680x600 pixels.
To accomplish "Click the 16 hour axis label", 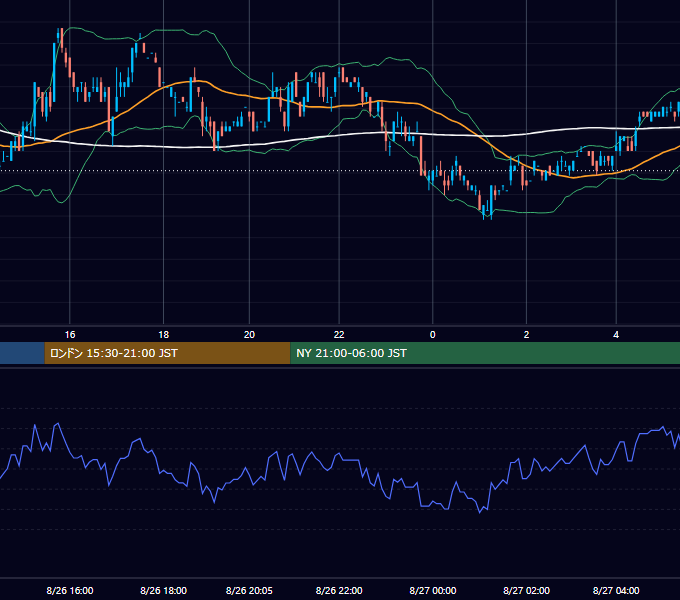I will click(70, 335).
